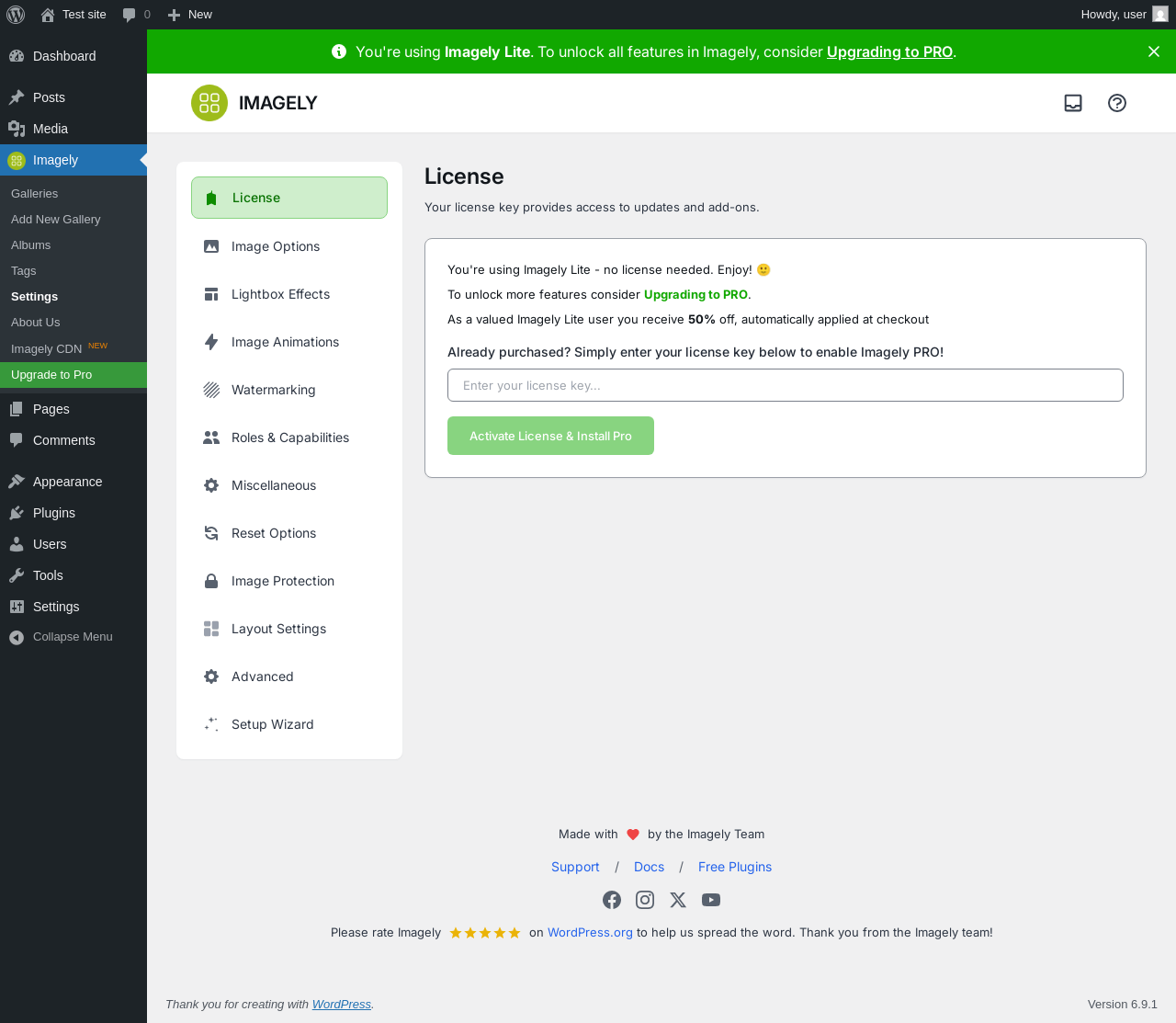Click the info icon in green banner
Image resolution: width=1176 pixels, height=1023 pixels.
tap(339, 51)
